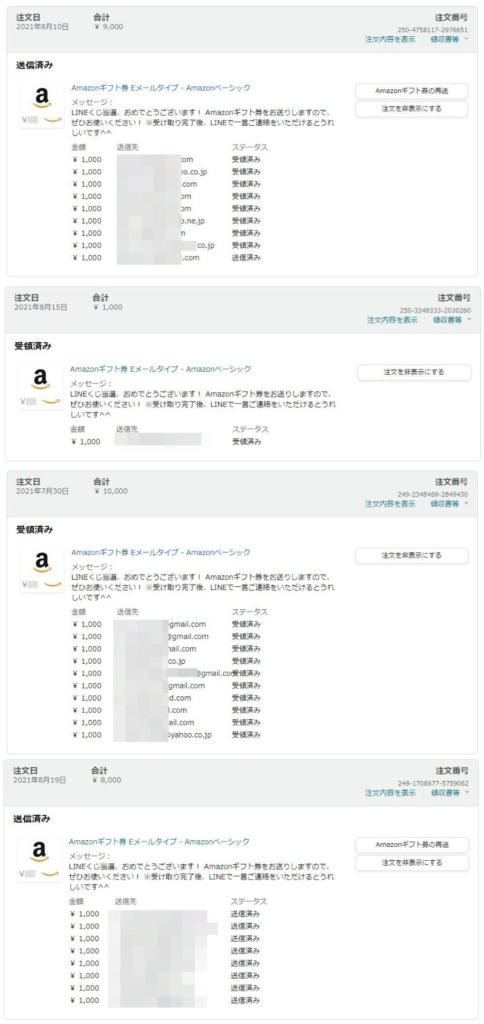Click order date 2021年7月30日
The image size is (484, 1024).
click(42, 491)
